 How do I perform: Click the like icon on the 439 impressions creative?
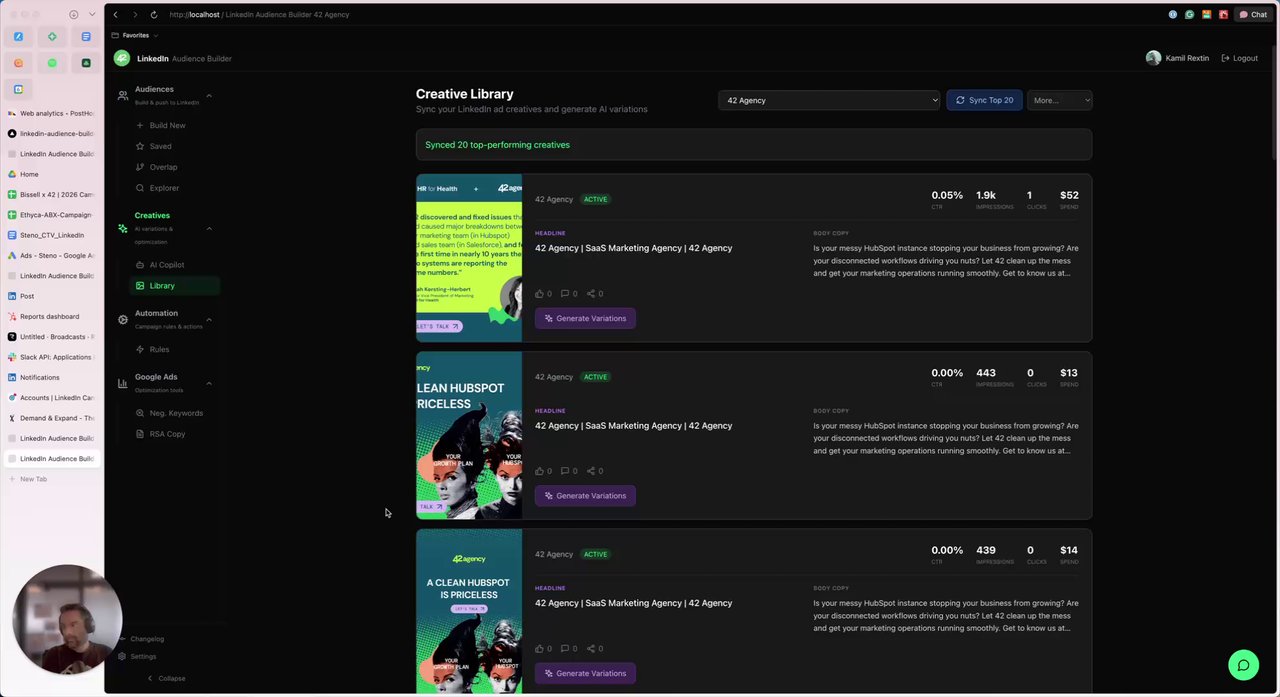[540, 649]
